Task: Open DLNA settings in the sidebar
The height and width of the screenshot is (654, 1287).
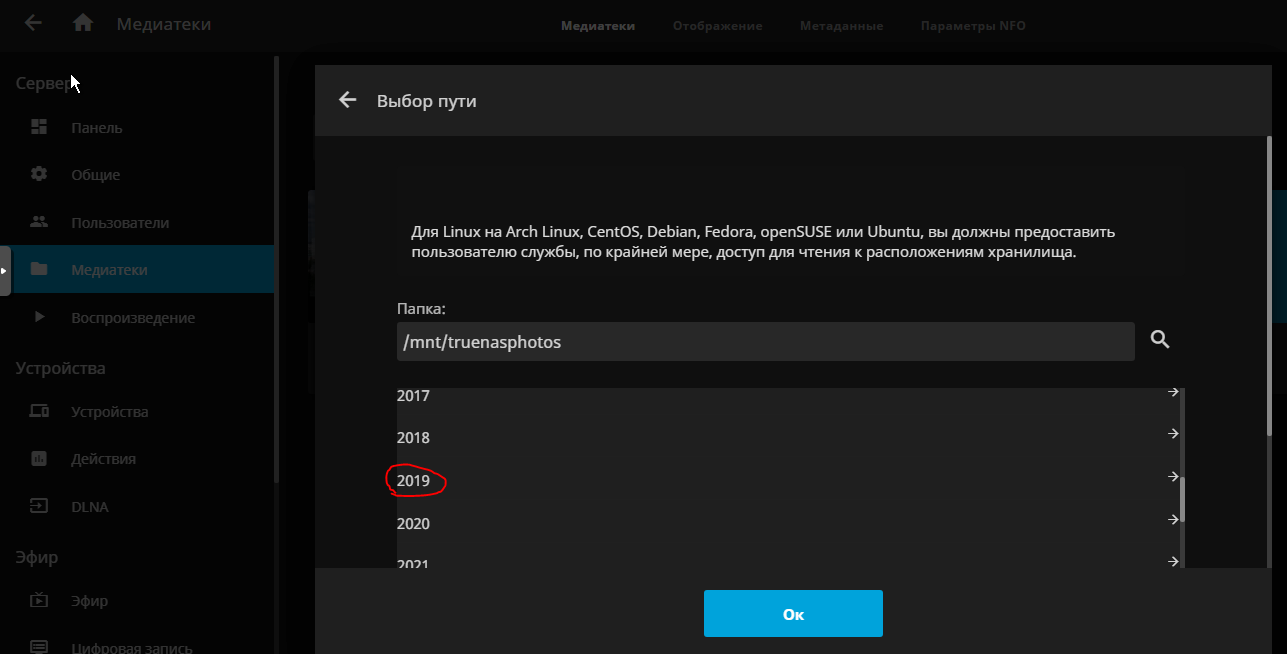Action: (89, 506)
